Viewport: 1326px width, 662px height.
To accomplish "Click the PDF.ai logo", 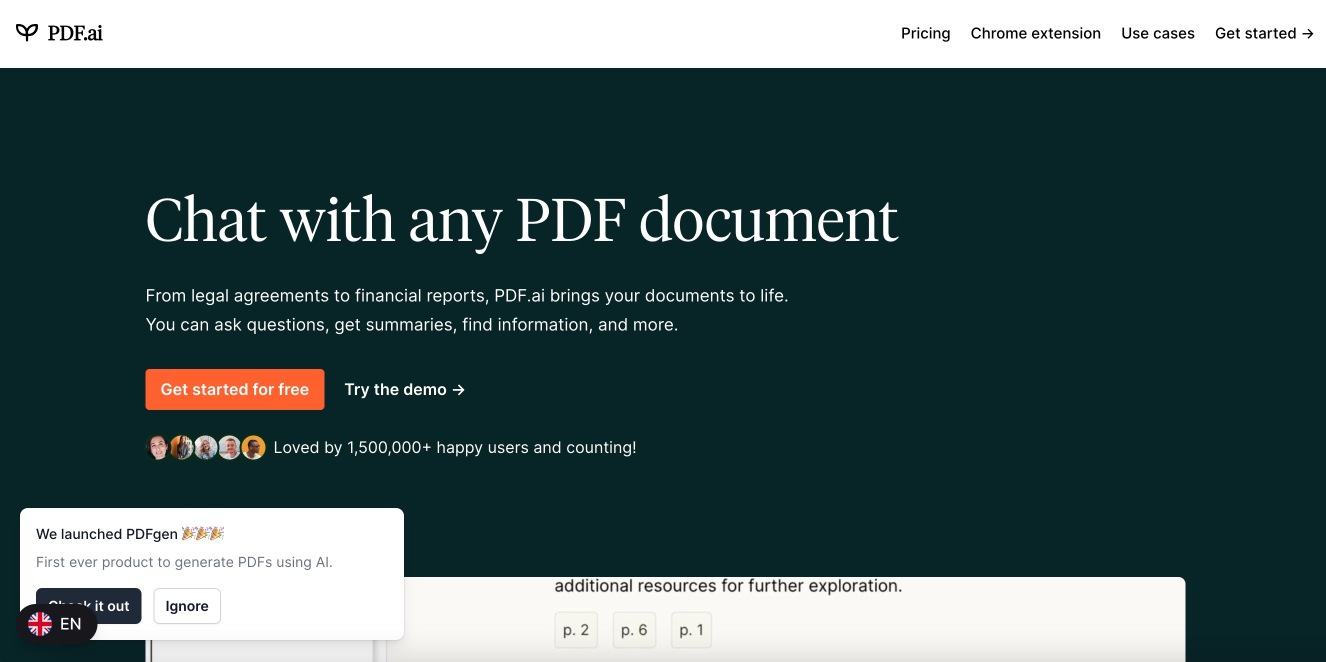I will (x=59, y=33).
